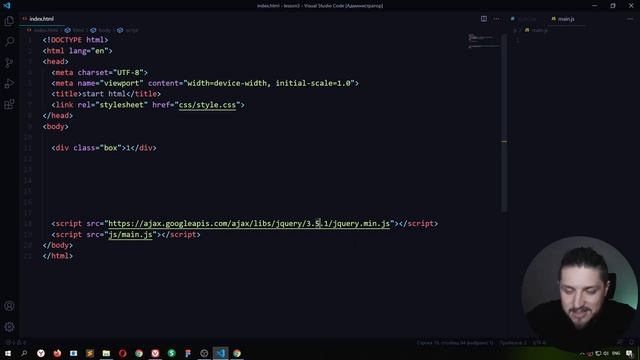Open the Chrome icon left of Vivaldi

coord(139,353)
